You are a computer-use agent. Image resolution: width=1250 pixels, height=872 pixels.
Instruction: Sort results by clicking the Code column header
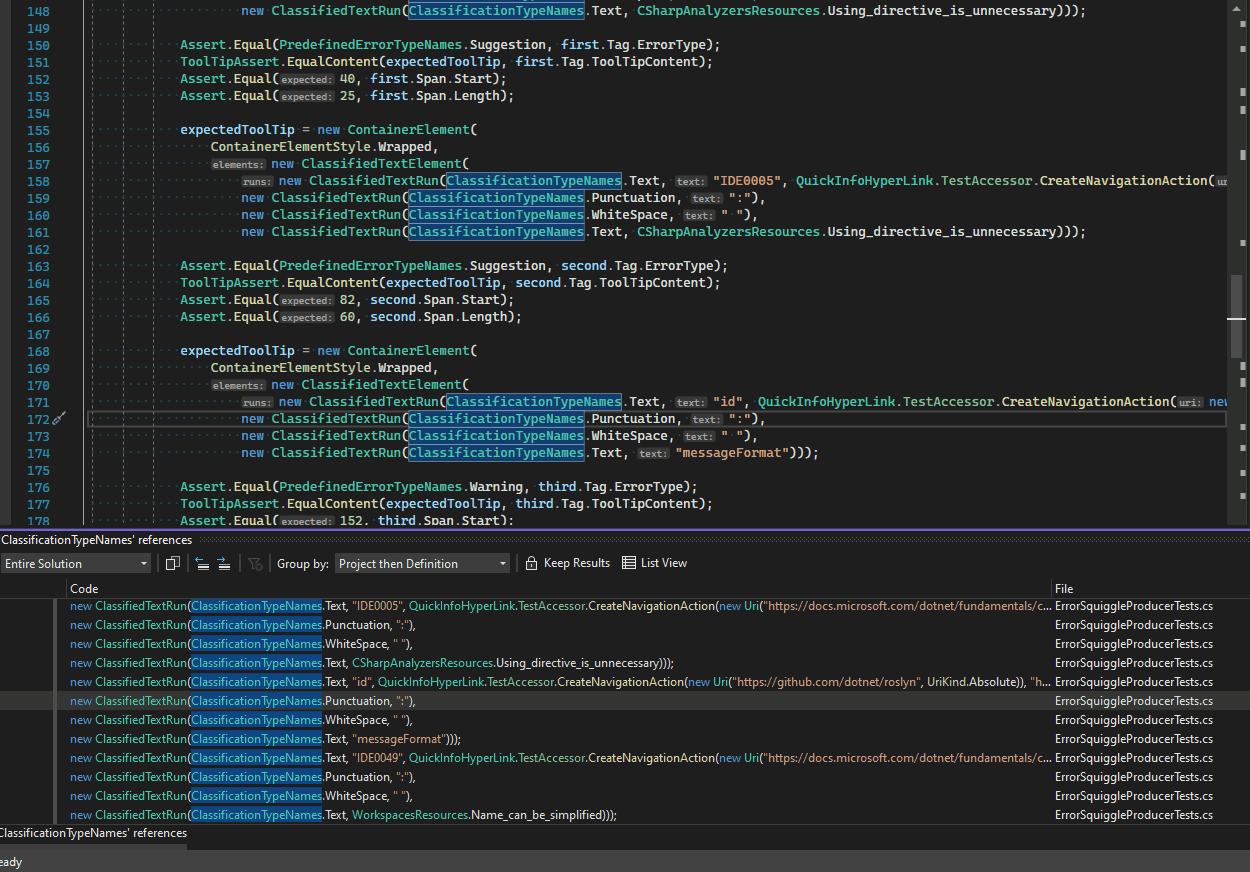[83, 588]
